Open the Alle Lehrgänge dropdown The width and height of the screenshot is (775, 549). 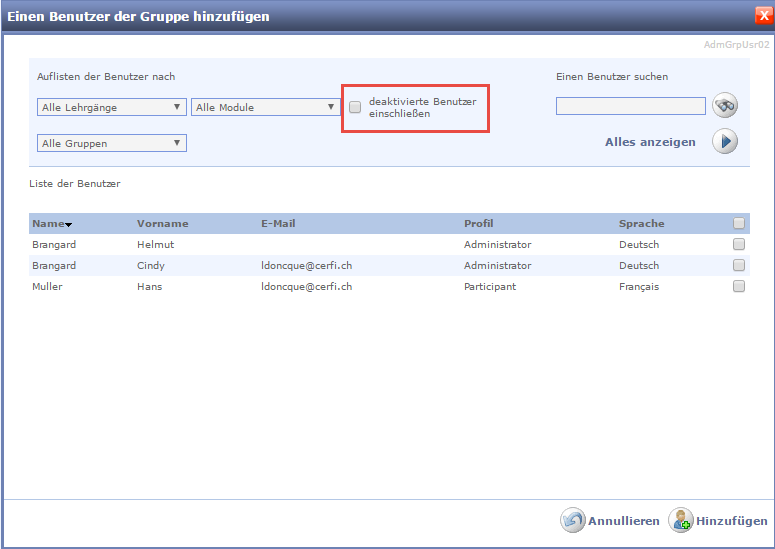pos(111,107)
